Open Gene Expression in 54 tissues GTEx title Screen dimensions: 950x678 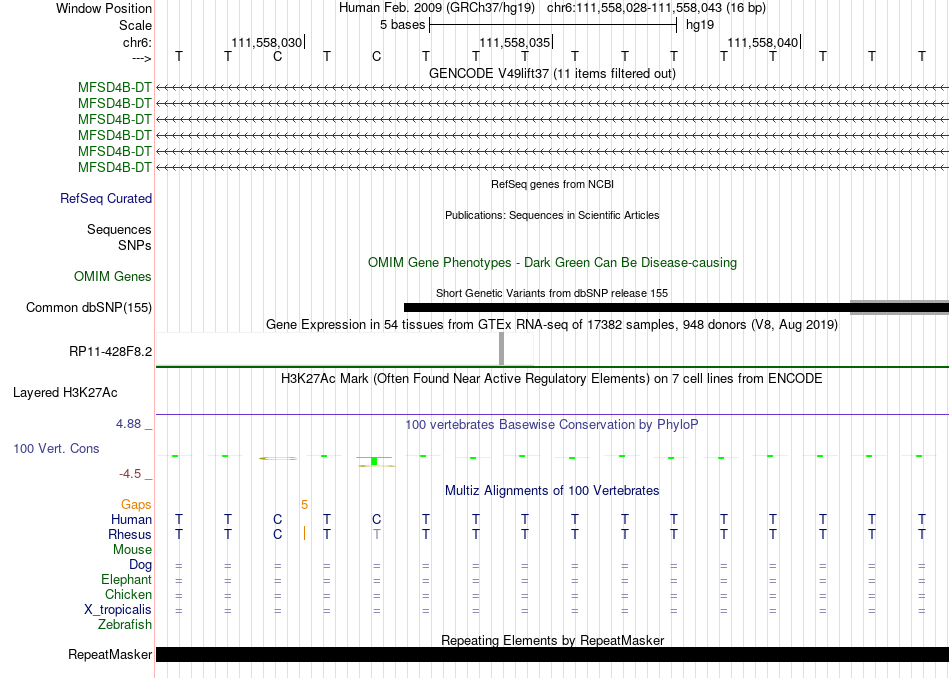552,325
